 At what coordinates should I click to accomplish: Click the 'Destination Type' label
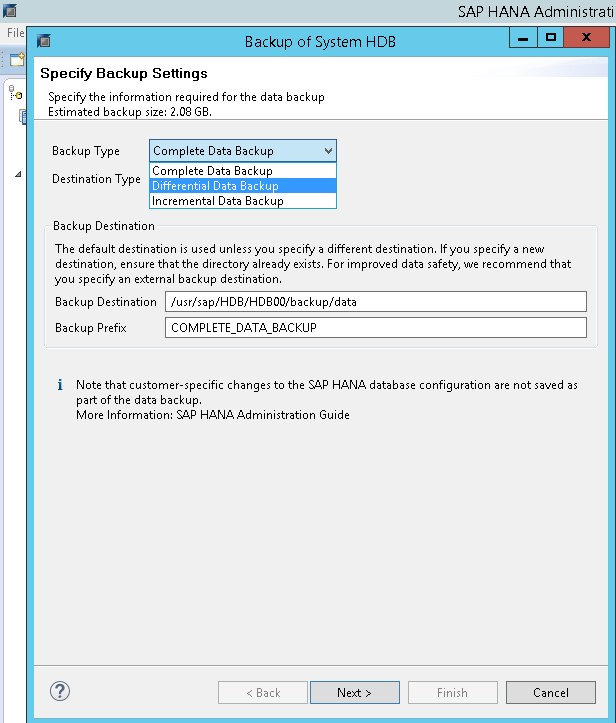96,179
